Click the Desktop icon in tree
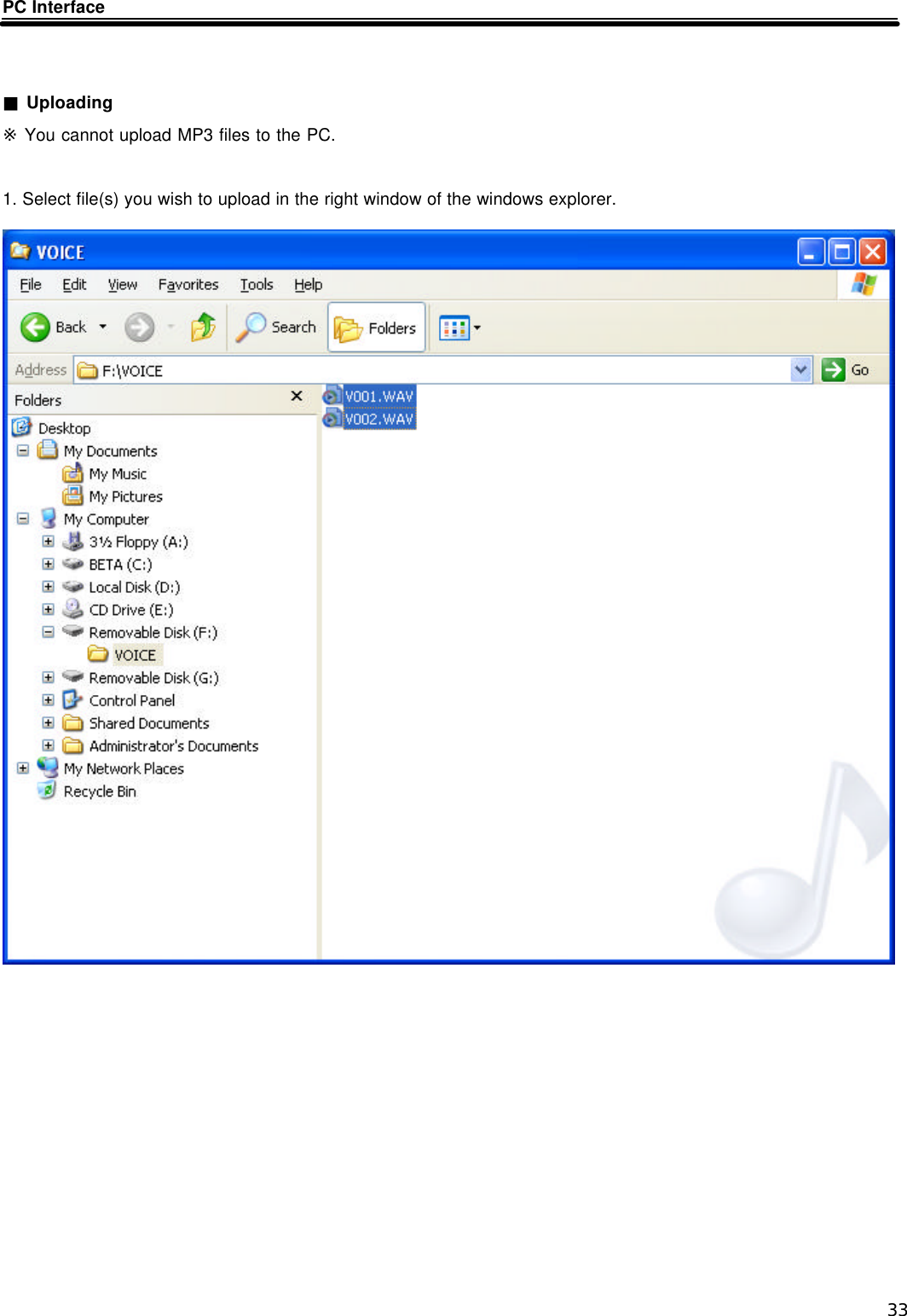The image size is (907, 1316). 22,427
